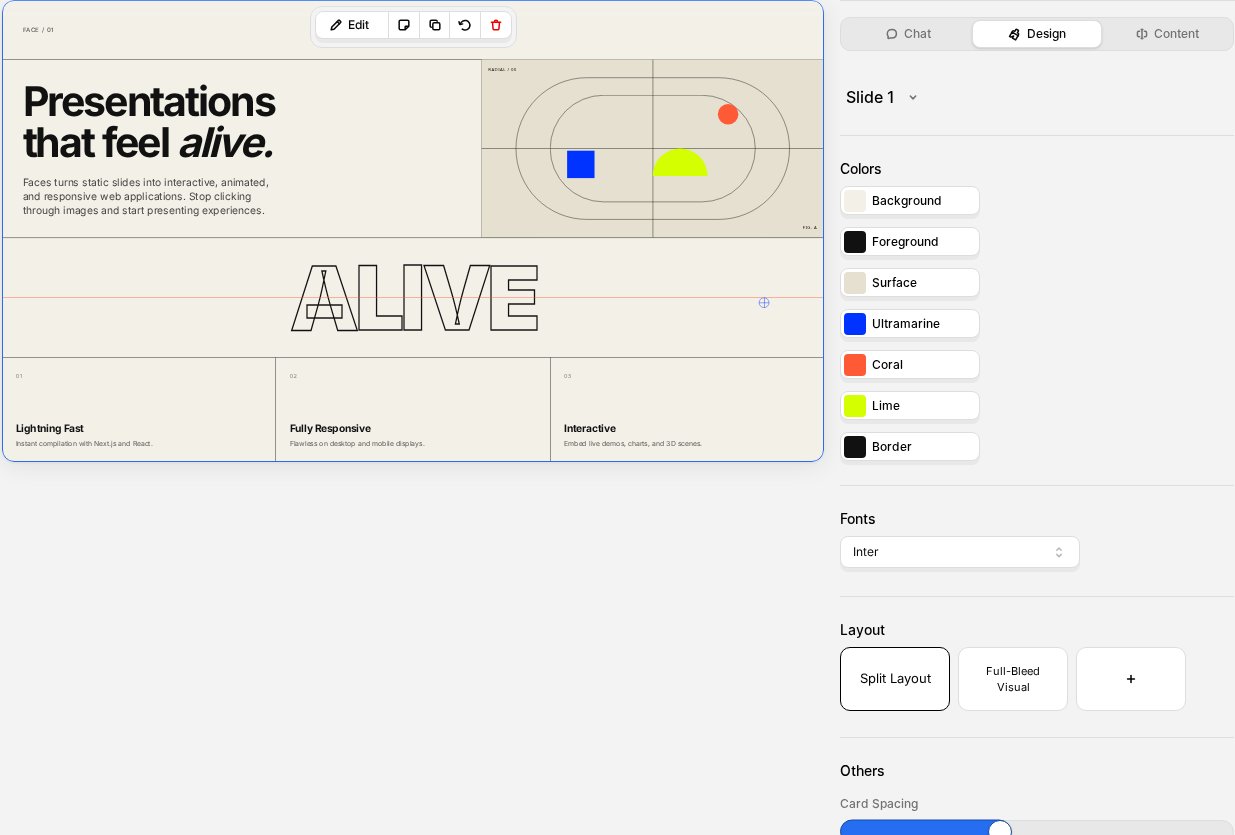The image size is (1235, 835).
Task: Select the lime semicircle shape
Action: click(680, 163)
